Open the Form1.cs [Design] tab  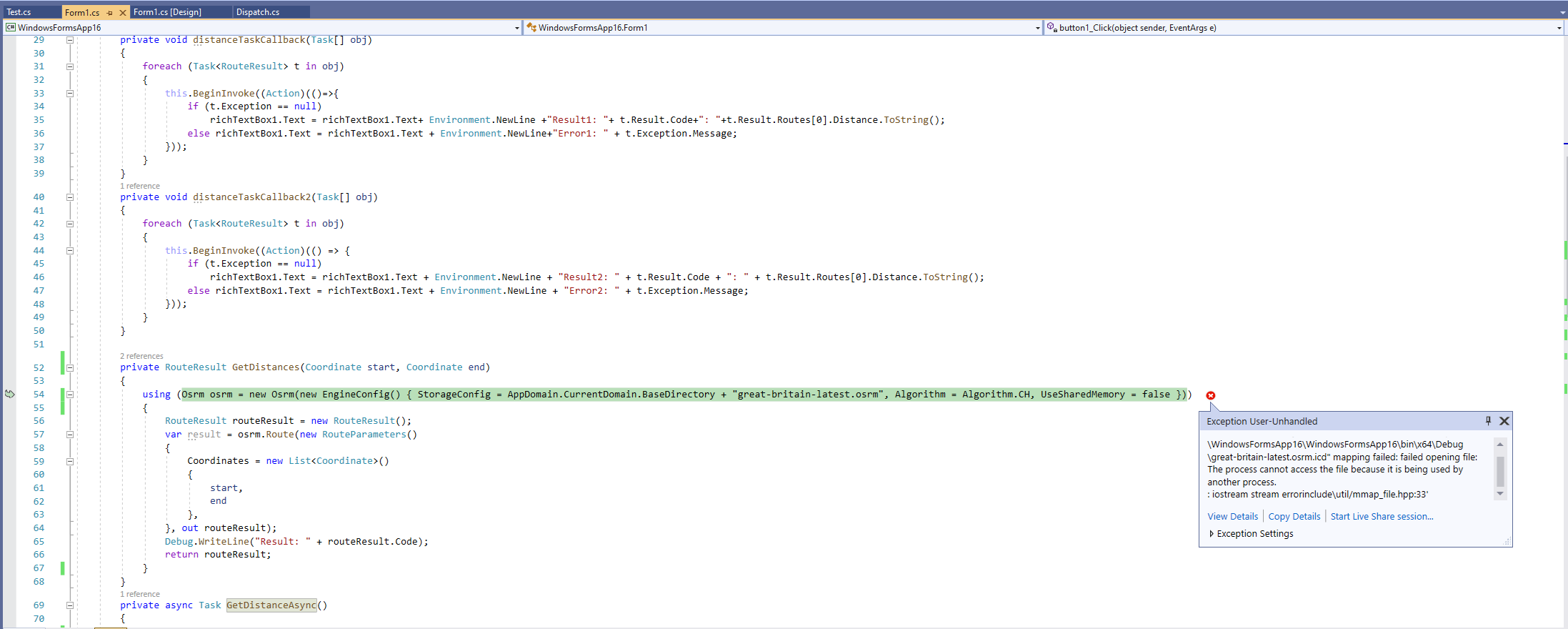click(x=167, y=12)
